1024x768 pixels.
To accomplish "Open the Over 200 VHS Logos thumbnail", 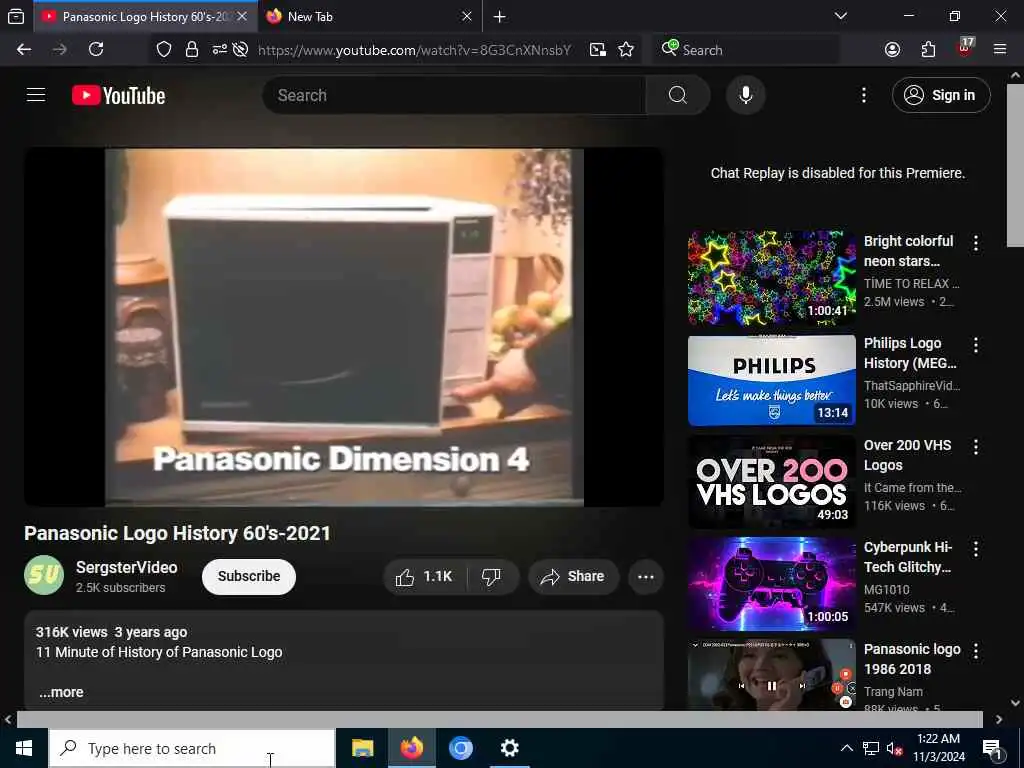I will tap(771, 481).
